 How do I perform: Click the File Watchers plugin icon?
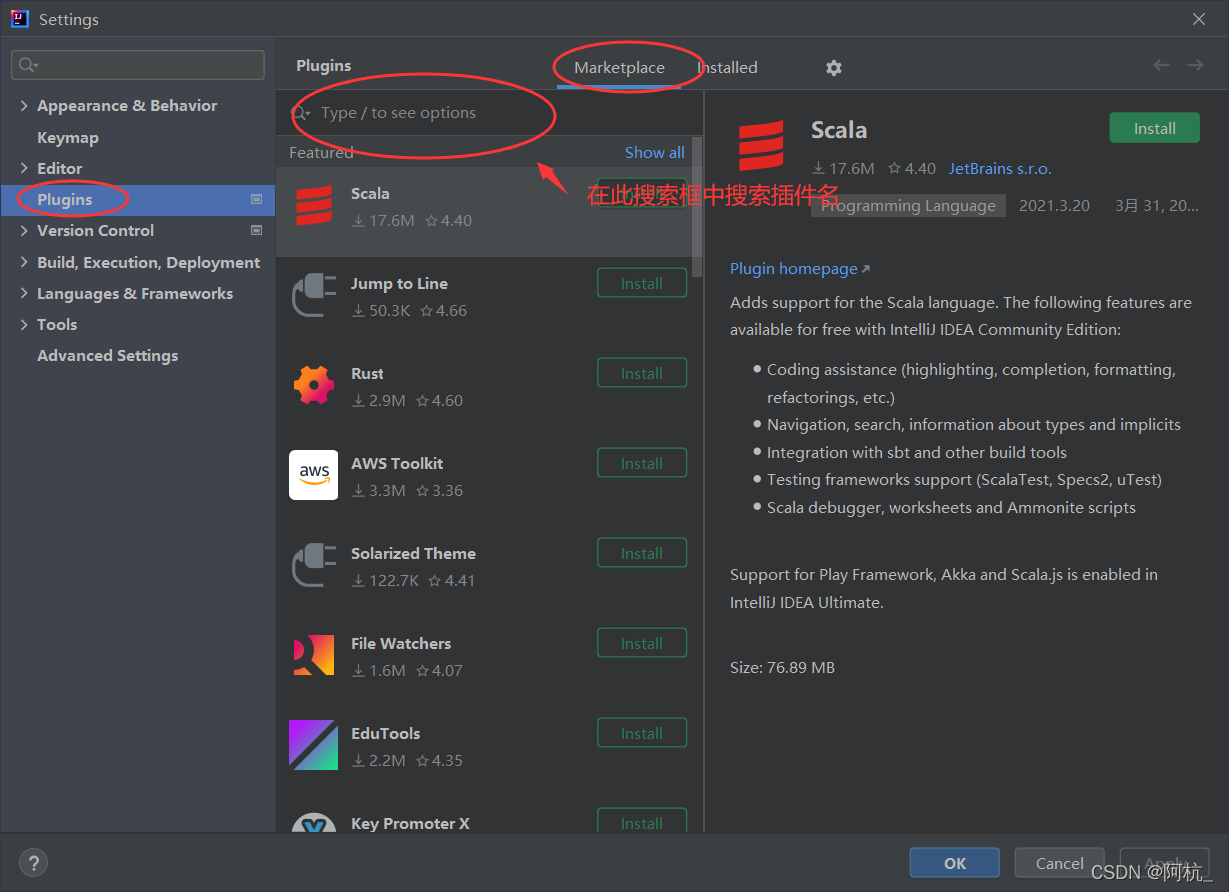point(314,655)
